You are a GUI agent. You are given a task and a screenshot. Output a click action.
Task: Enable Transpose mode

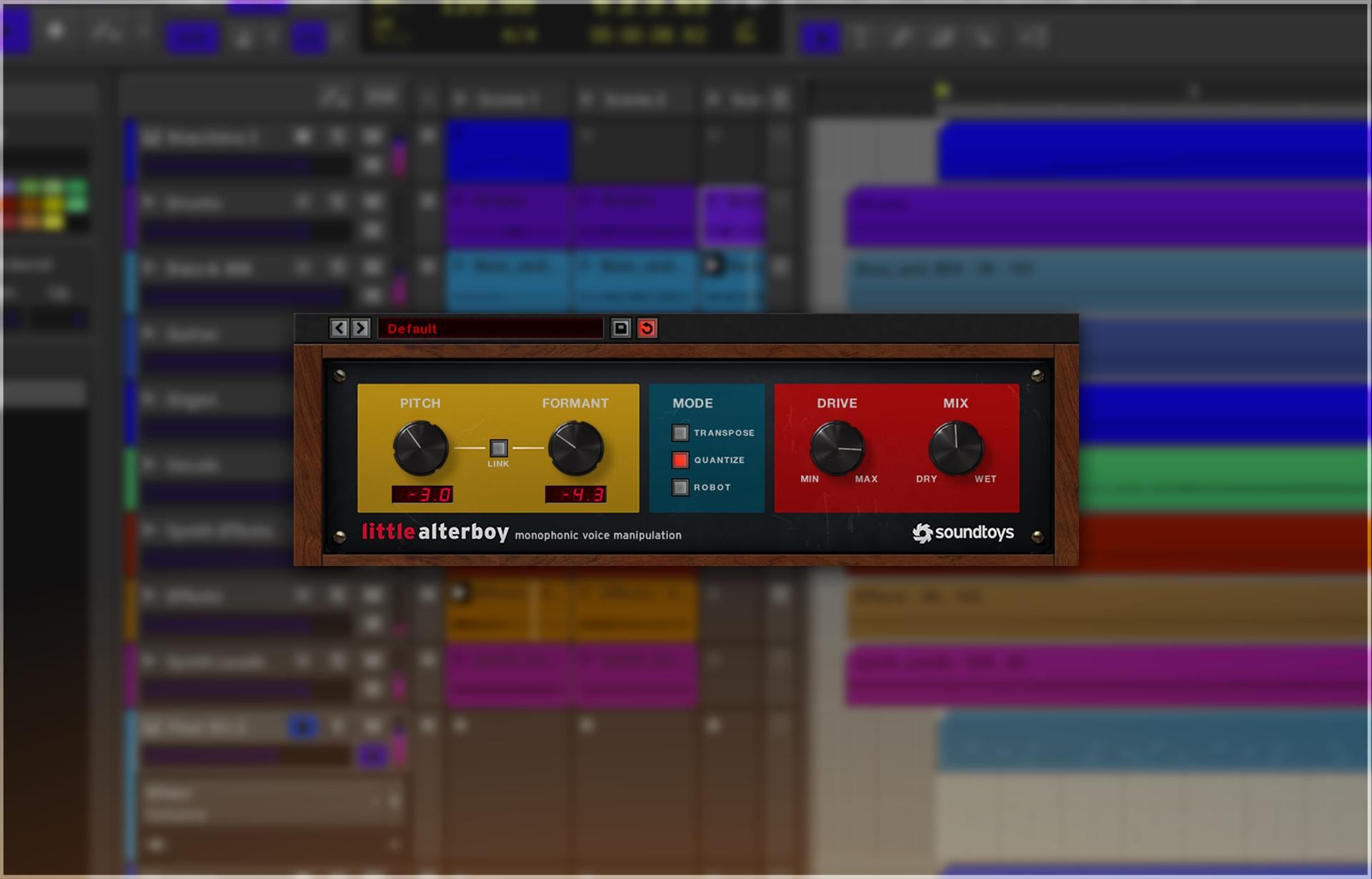[680, 432]
